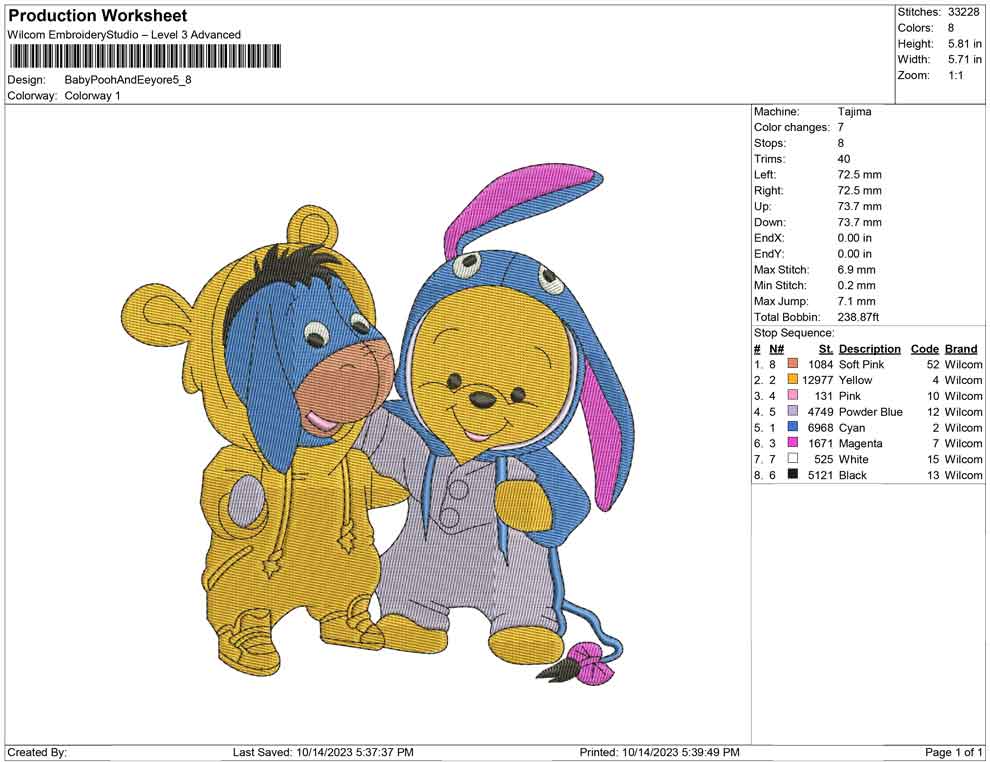Click the Trims value '40'
990x762 pixels.
point(844,159)
